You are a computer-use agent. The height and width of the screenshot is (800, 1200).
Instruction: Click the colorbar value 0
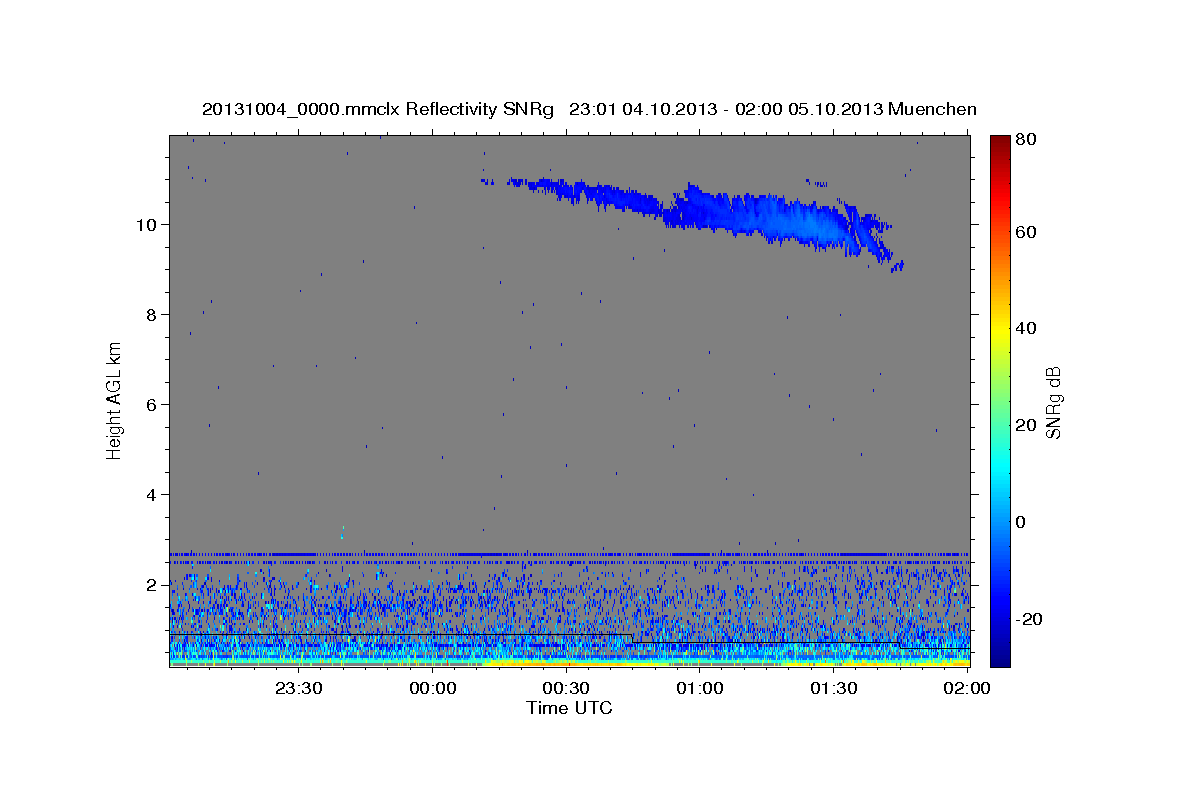[1022, 522]
